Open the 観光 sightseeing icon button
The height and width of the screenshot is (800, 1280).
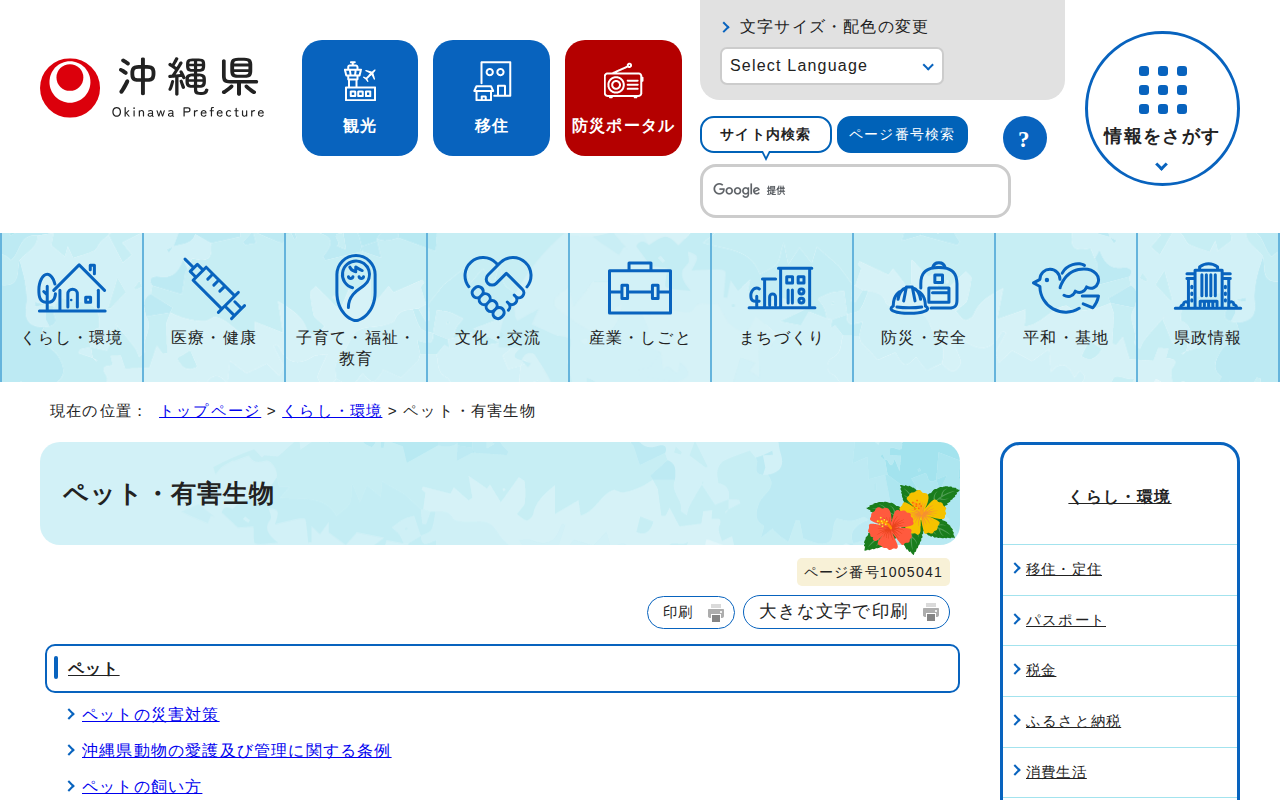(x=360, y=98)
